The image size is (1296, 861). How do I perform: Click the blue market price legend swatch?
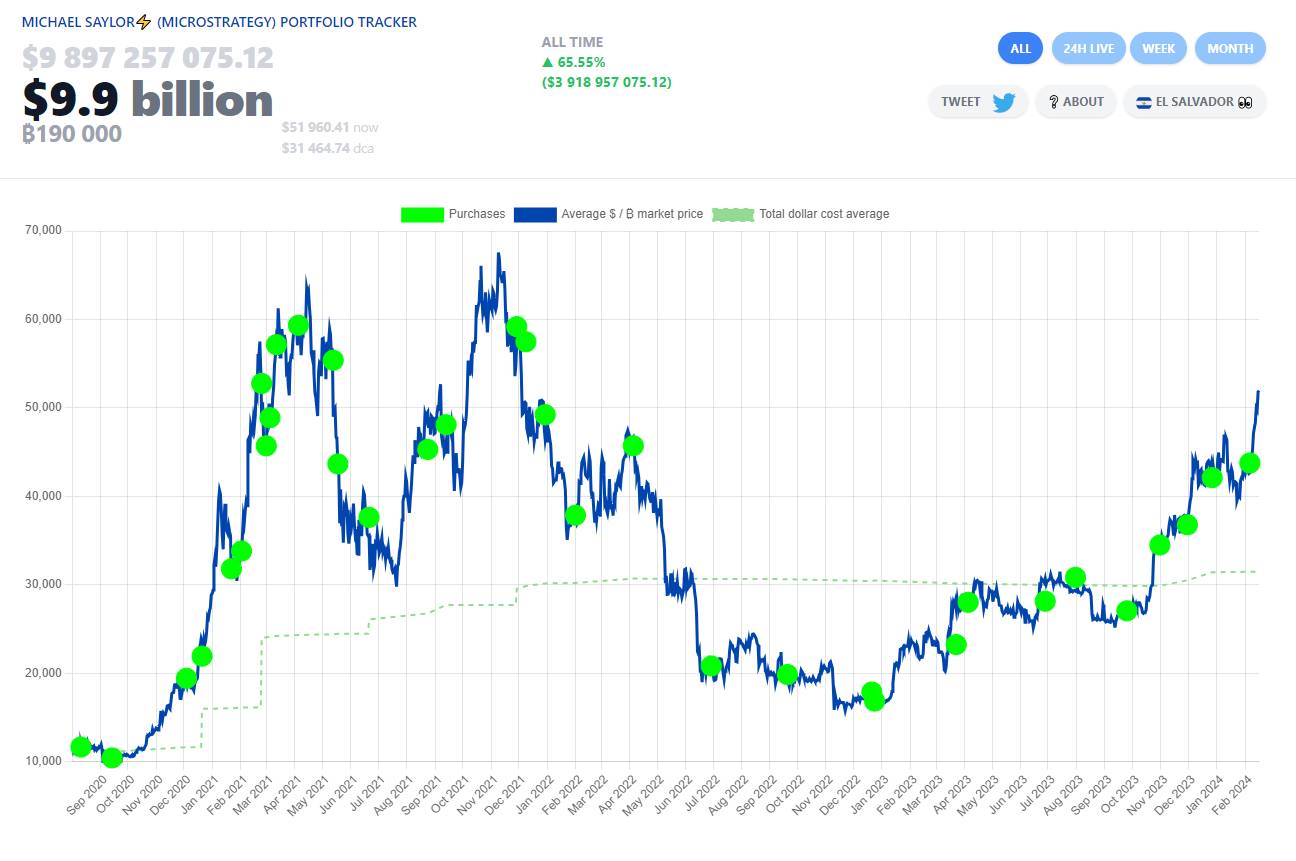point(535,214)
